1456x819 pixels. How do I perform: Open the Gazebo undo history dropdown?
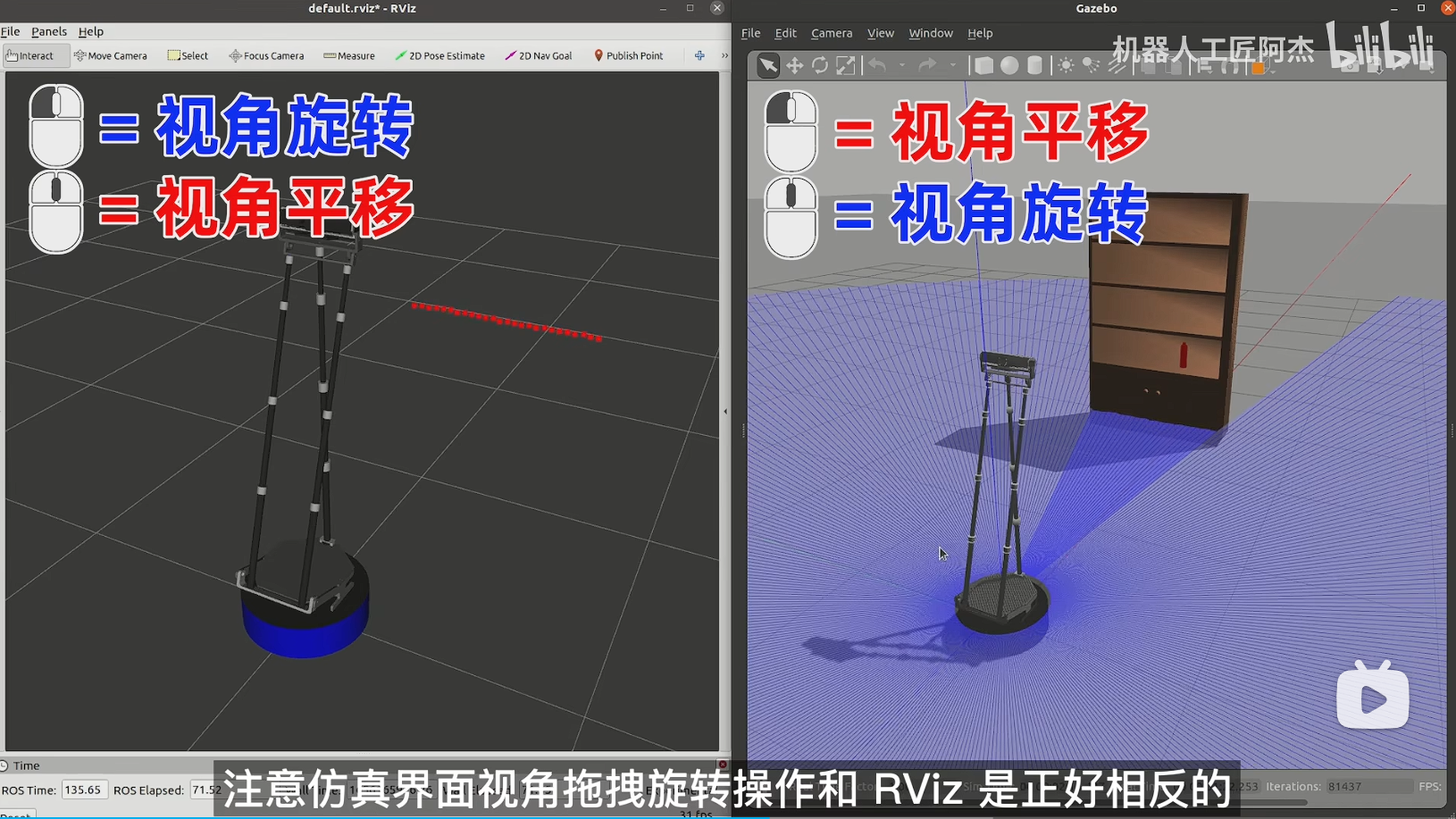coord(902,65)
